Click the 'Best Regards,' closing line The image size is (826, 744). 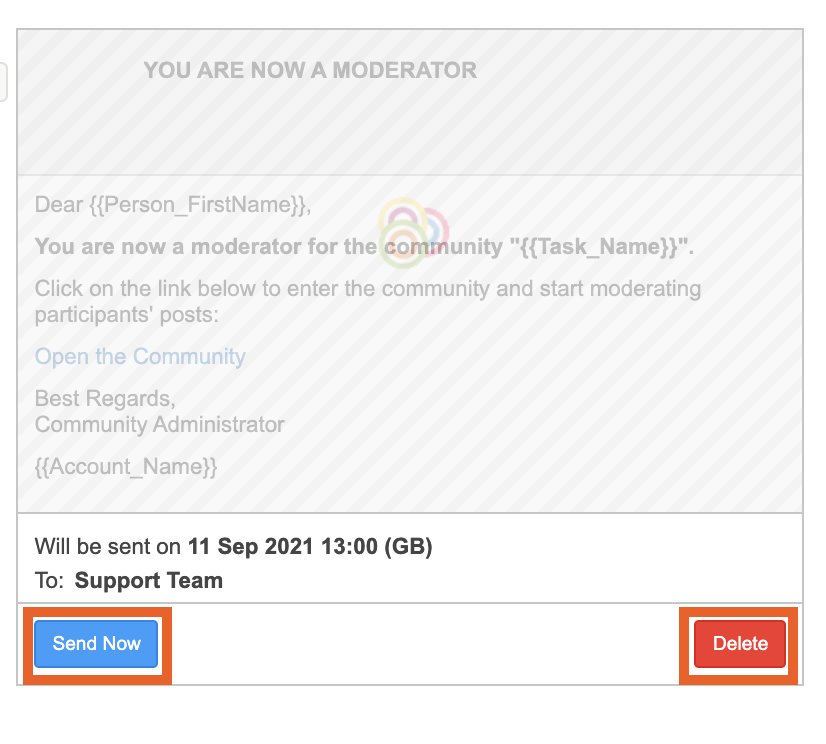(x=105, y=400)
